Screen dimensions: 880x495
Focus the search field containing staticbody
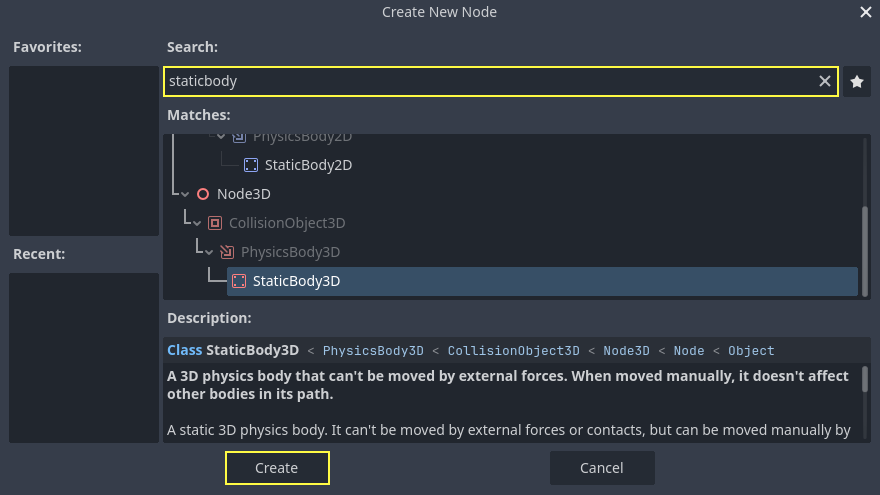[490, 82]
